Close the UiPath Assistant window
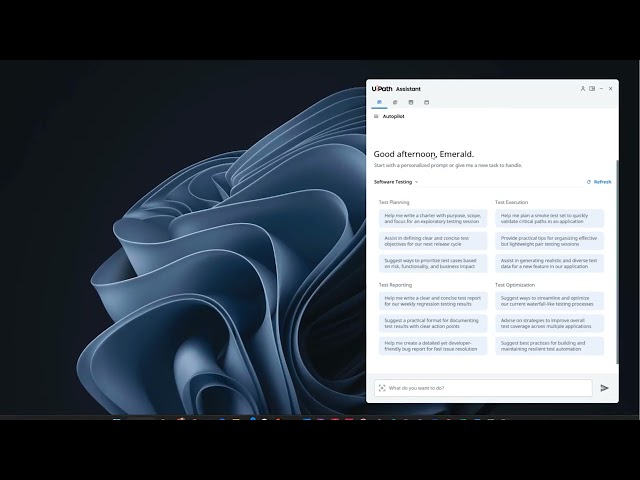Viewport: 640px width, 480px height. (611, 89)
